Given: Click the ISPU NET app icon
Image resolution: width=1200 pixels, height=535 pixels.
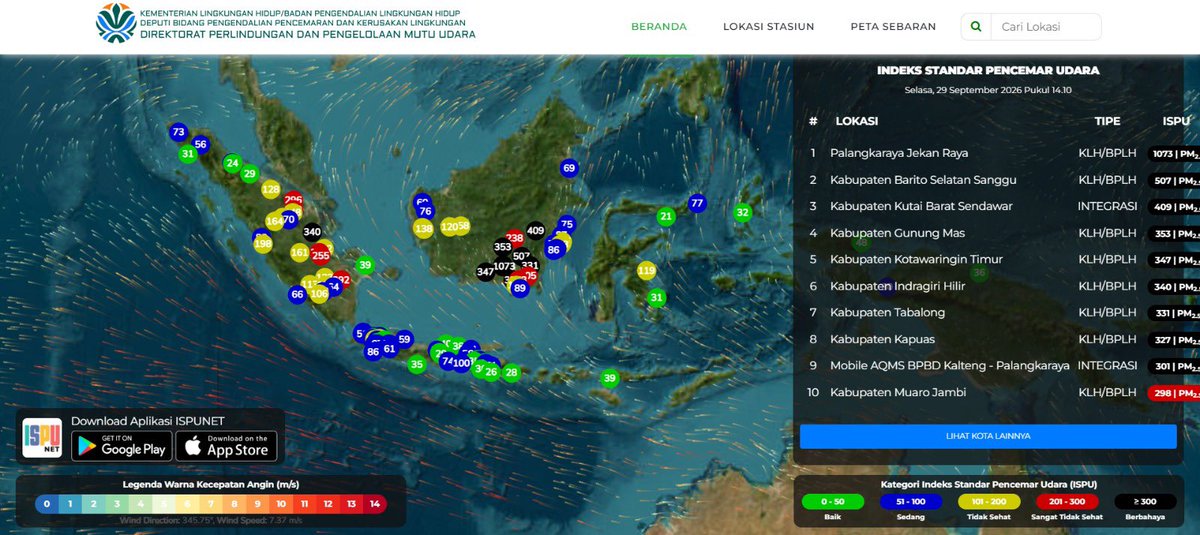Looking at the screenshot, I should click(42, 437).
